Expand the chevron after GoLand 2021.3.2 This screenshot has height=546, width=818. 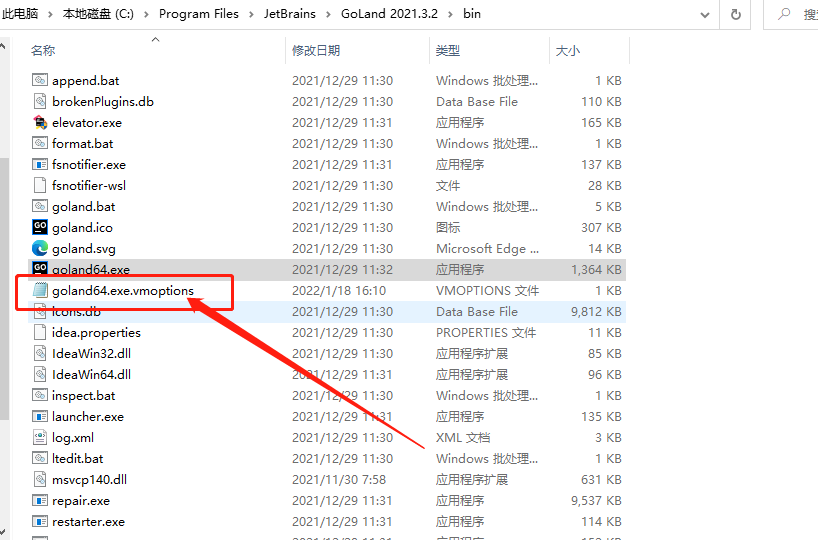pos(450,14)
